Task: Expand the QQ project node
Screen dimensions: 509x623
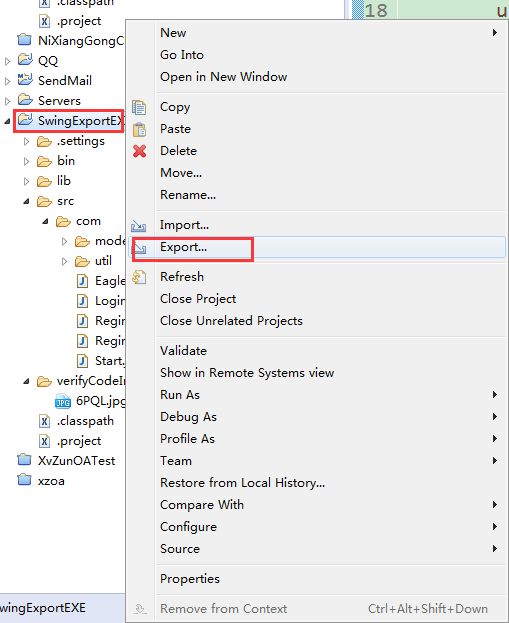Action: pos(7,61)
